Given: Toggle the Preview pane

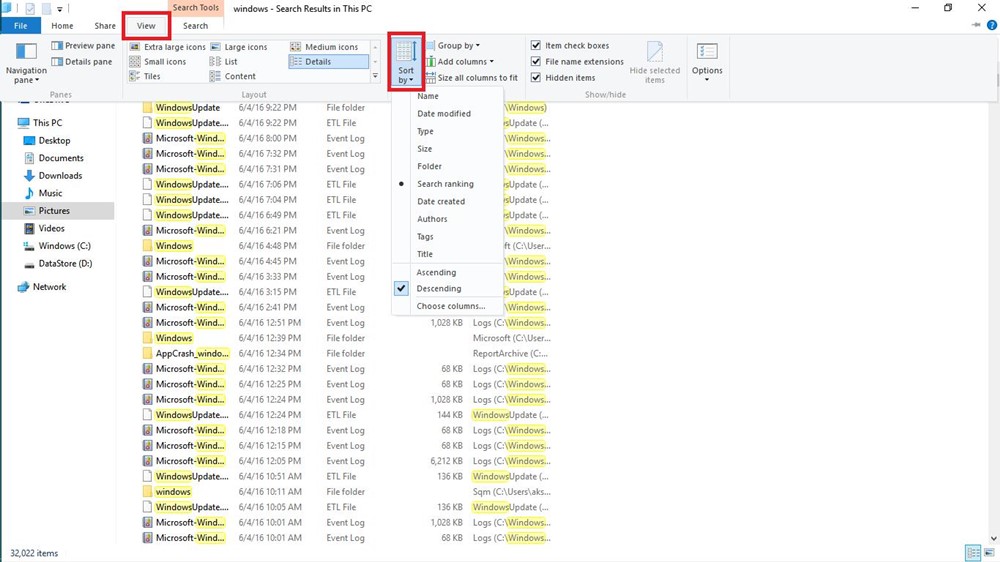Looking at the screenshot, I should pos(84,46).
